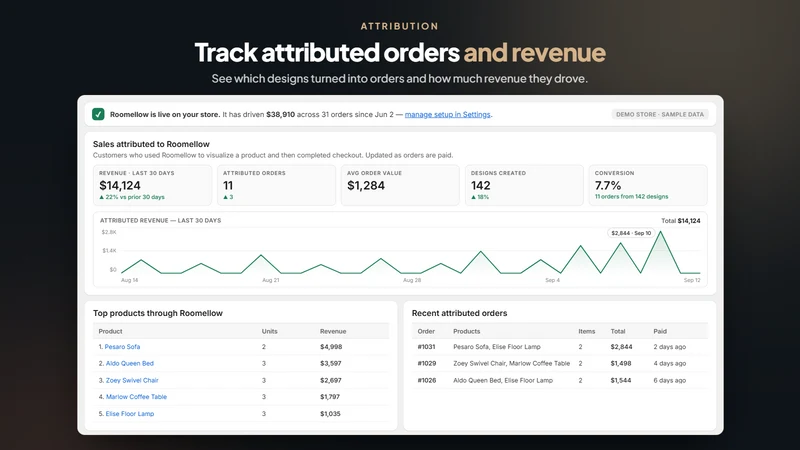
Task: Click the Top products through Roomellow heading
Action: (158, 313)
